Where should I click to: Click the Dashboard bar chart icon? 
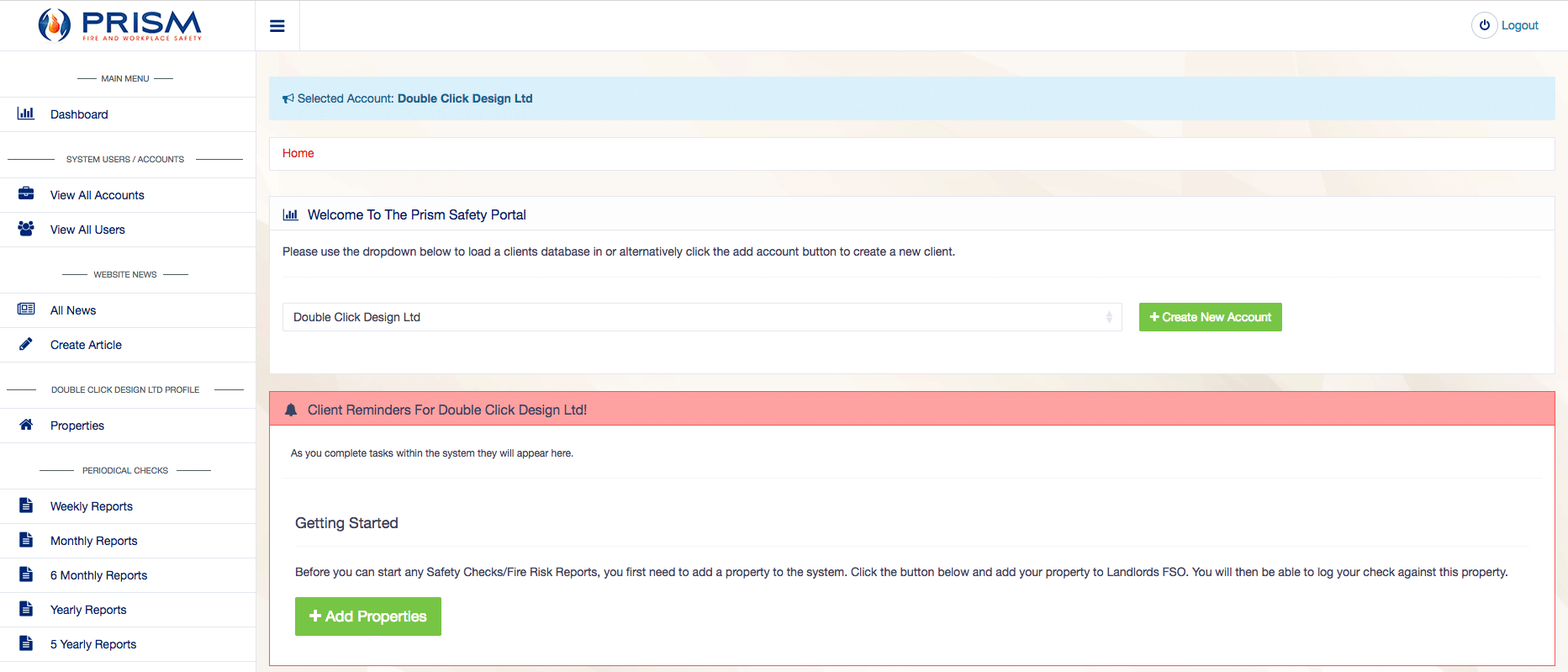pyautogui.click(x=26, y=114)
